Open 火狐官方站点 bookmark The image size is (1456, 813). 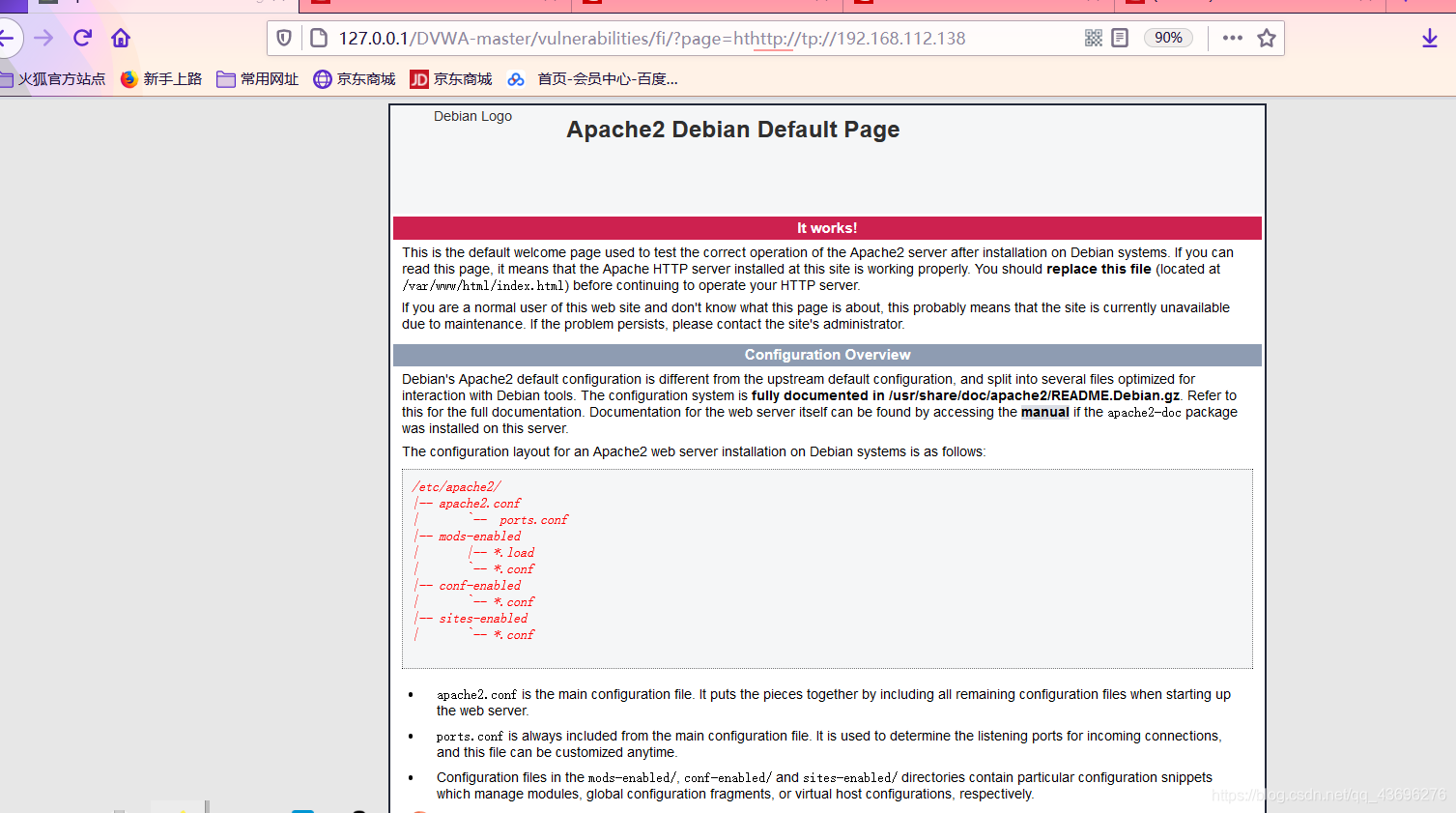[x=53, y=79]
